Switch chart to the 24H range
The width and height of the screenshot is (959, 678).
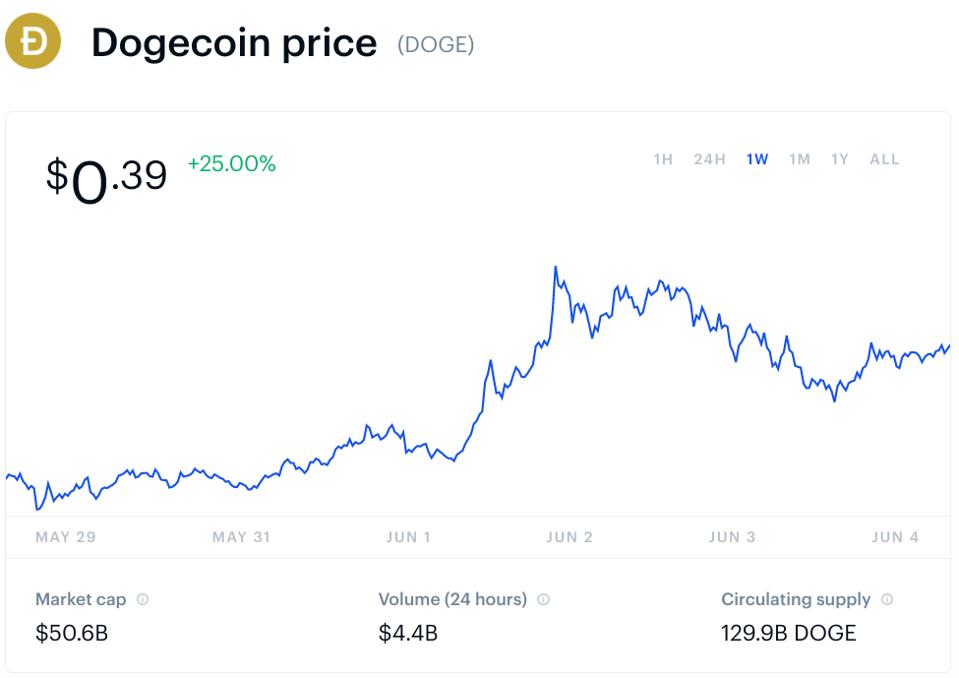click(x=709, y=160)
